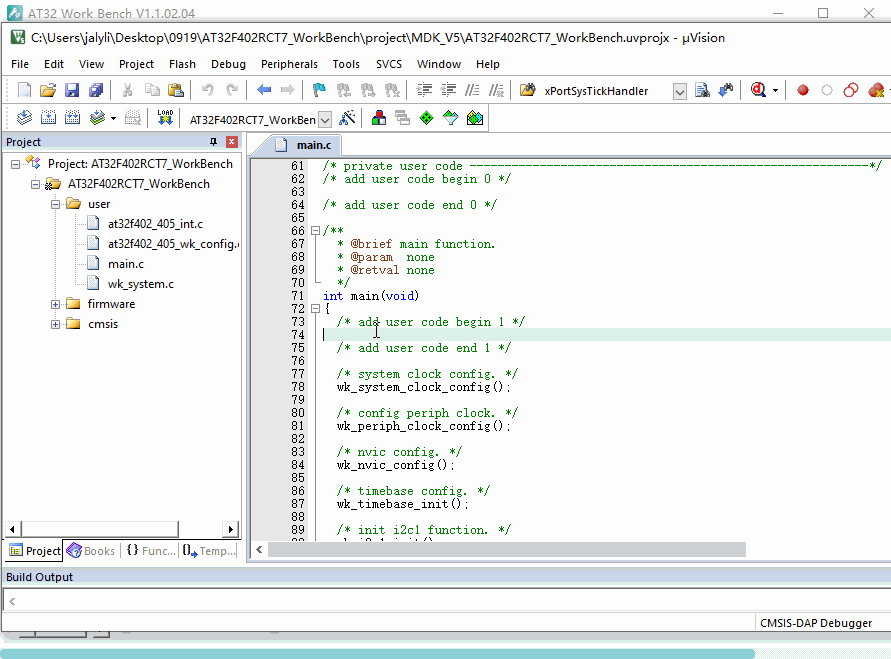Select wk_system.c in the project tree
This screenshot has width=891, height=659.
[x=141, y=284]
